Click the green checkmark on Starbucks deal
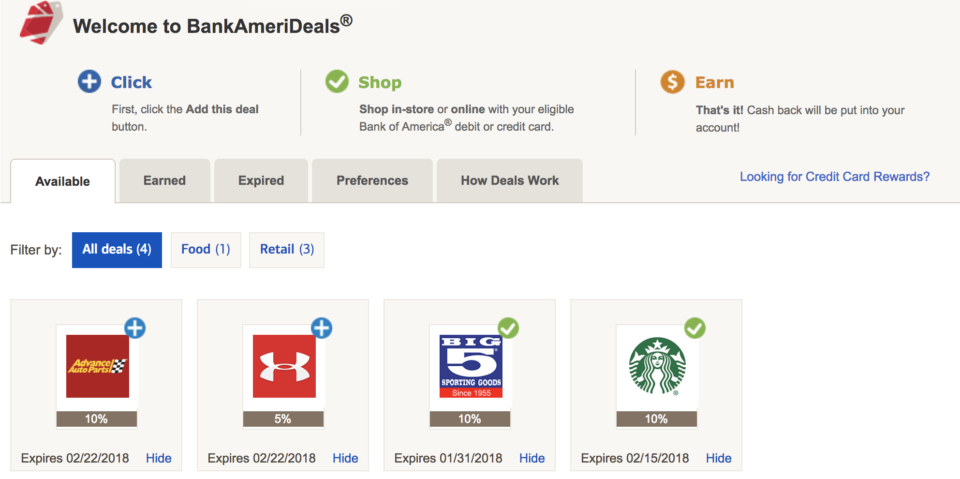This screenshot has height=479, width=960. click(x=695, y=328)
